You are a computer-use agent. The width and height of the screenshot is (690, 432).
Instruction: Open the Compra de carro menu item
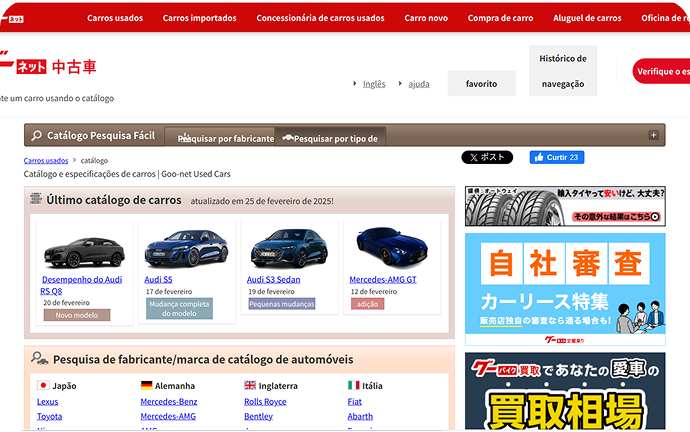tap(500, 18)
